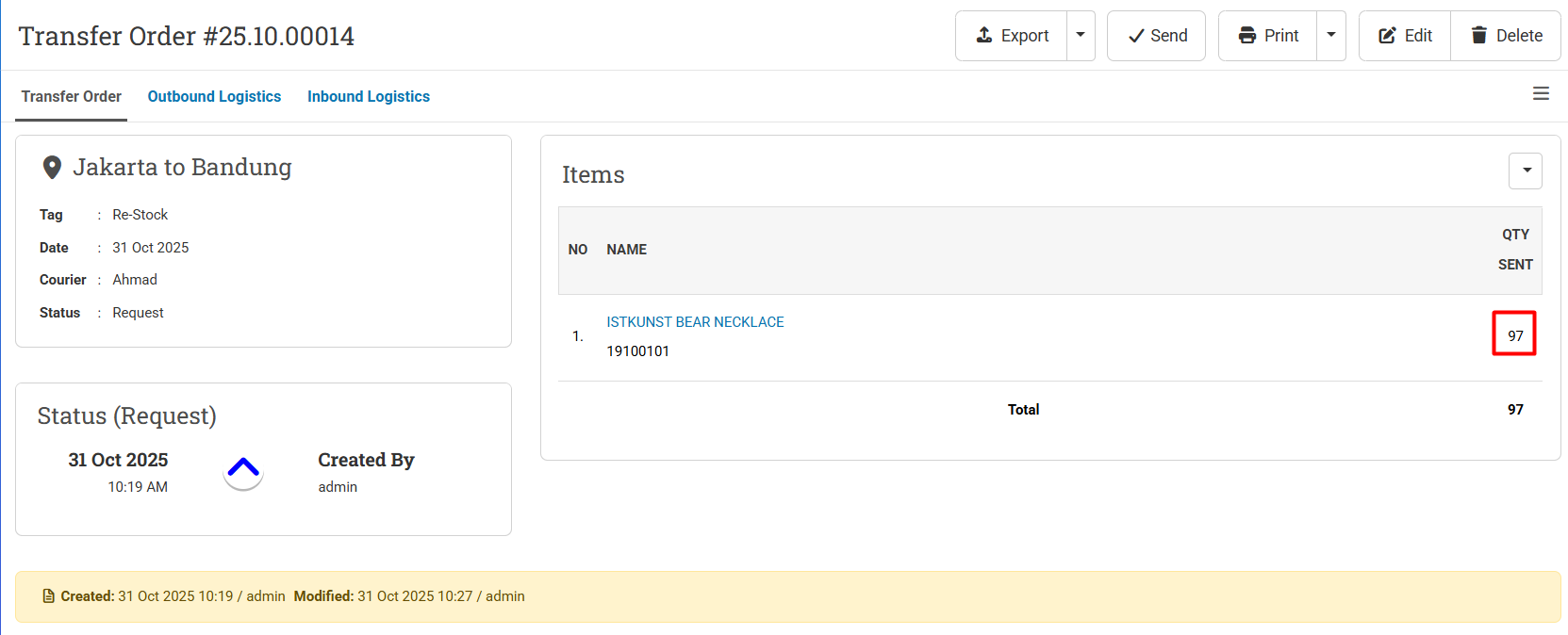The width and height of the screenshot is (1568, 635).
Task: Click the Delete trash icon
Action: [x=1479, y=35]
